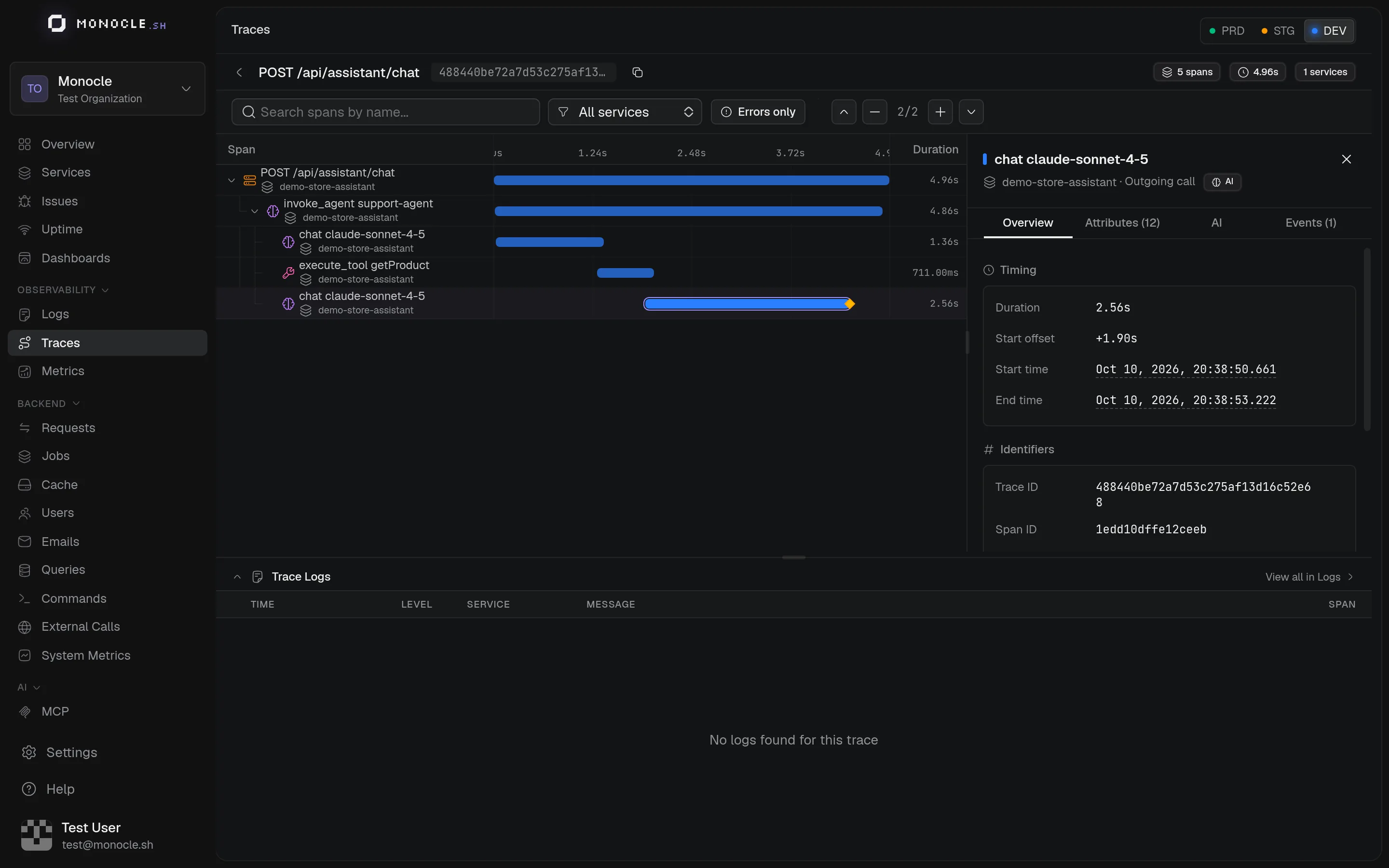Open the Help page
Image resolution: width=1389 pixels, height=868 pixels.
coord(108,789)
